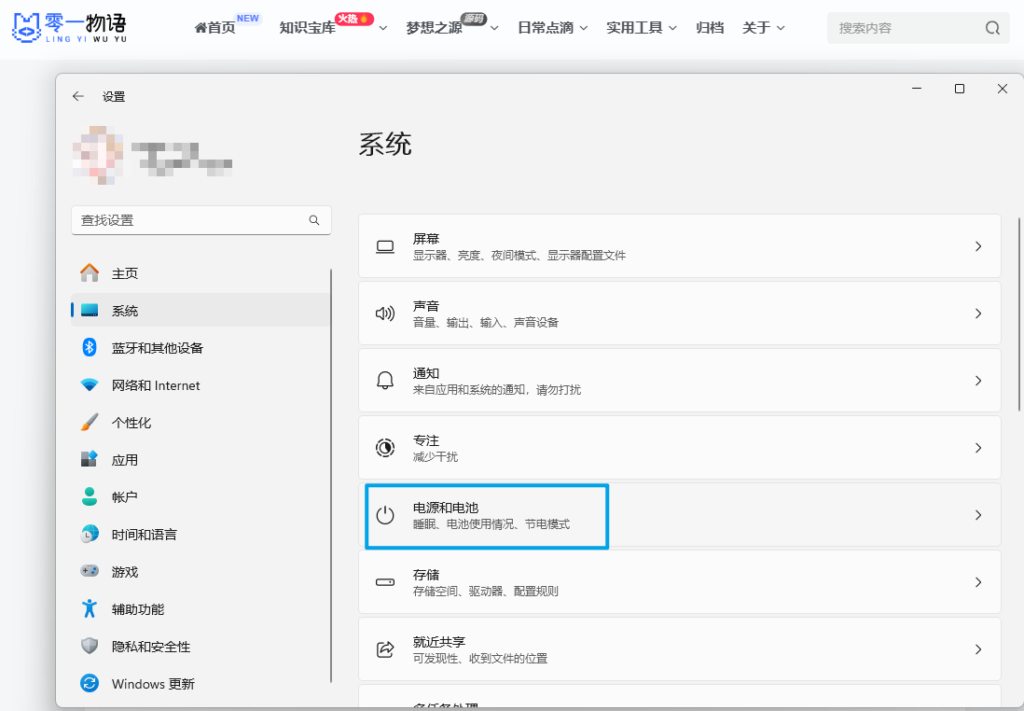Open the 首页 menu item
1024x711 pixels.
(x=215, y=28)
